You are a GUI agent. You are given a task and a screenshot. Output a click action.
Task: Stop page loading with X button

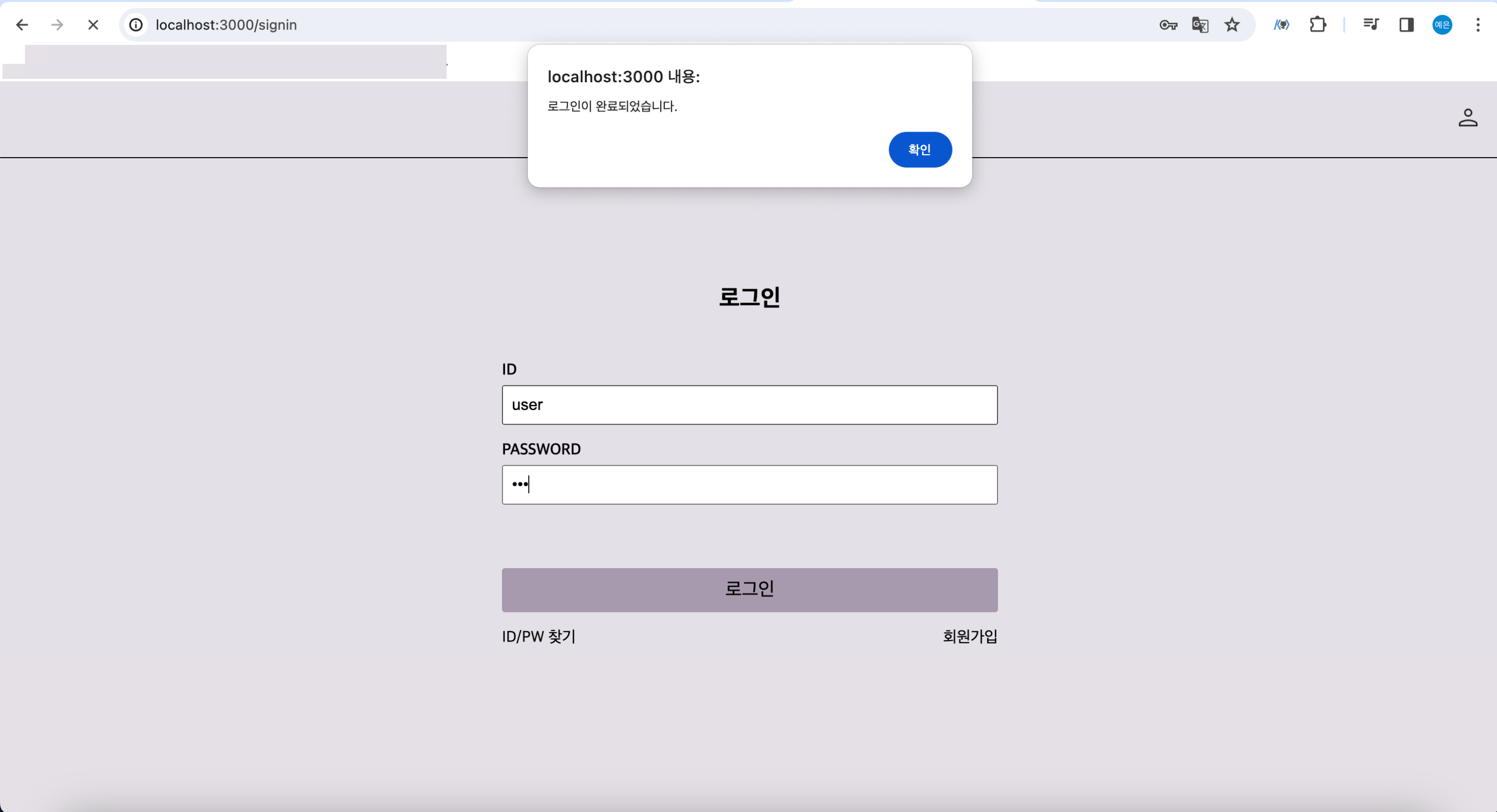tap(93, 25)
